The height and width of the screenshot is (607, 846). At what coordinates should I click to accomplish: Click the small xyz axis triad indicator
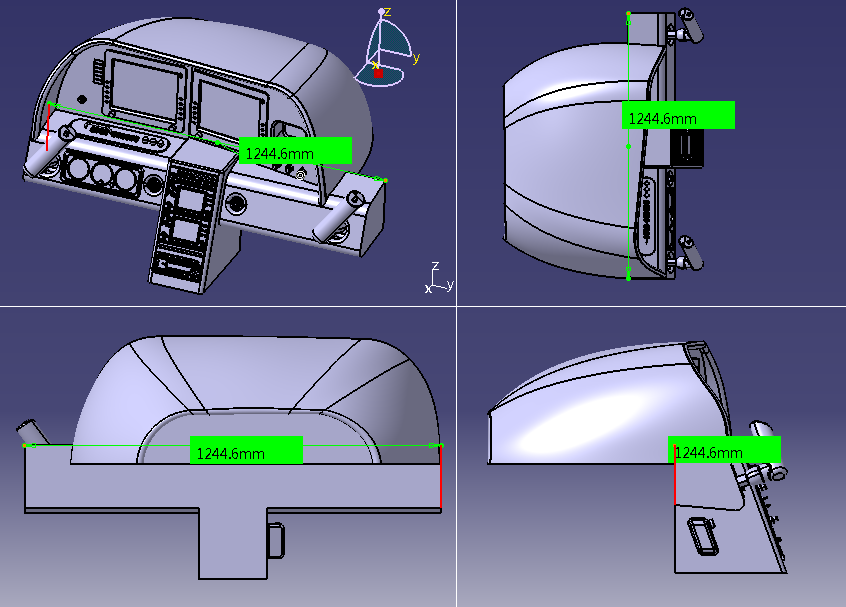(x=439, y=278)
